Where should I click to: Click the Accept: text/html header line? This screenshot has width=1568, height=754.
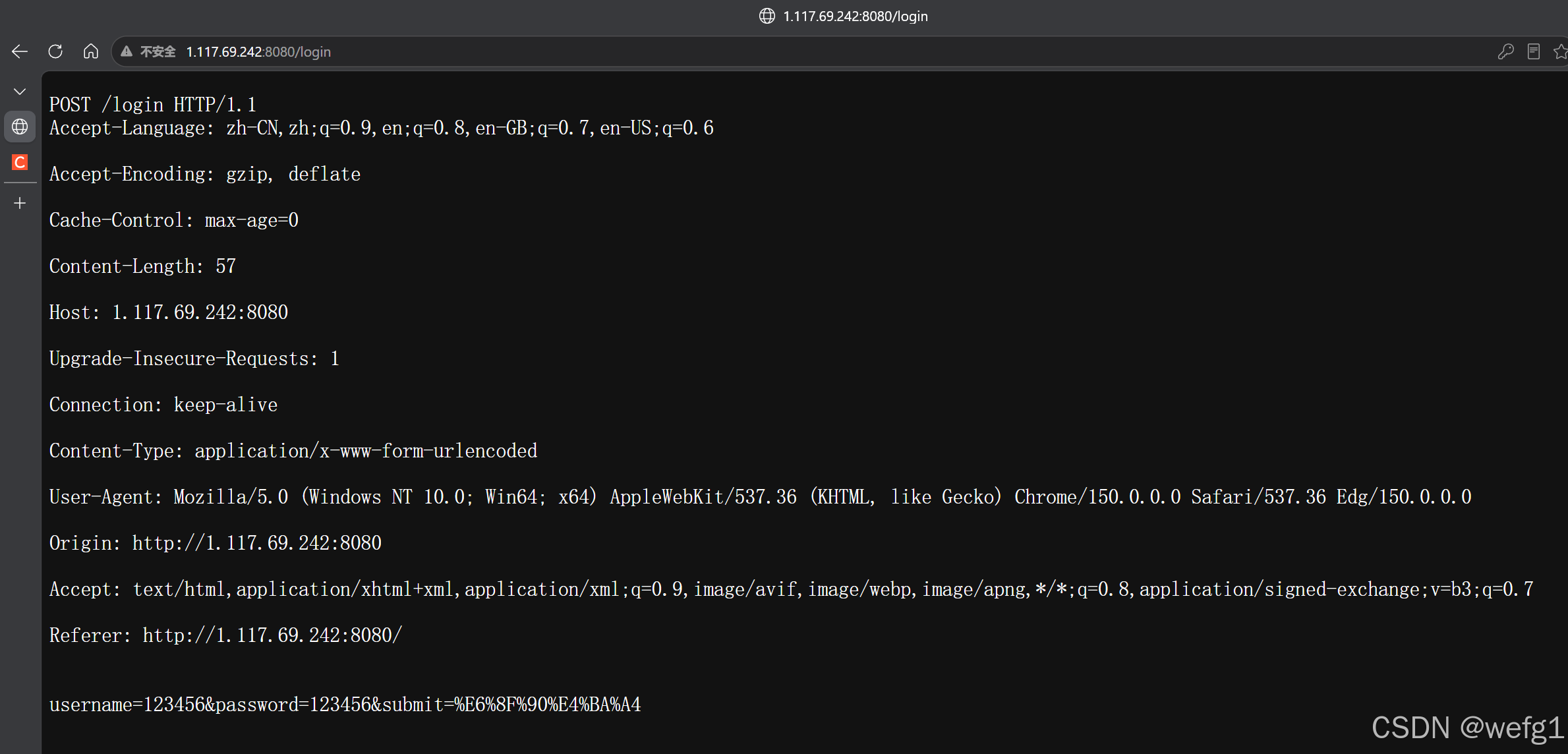click(x=792, y=589)
